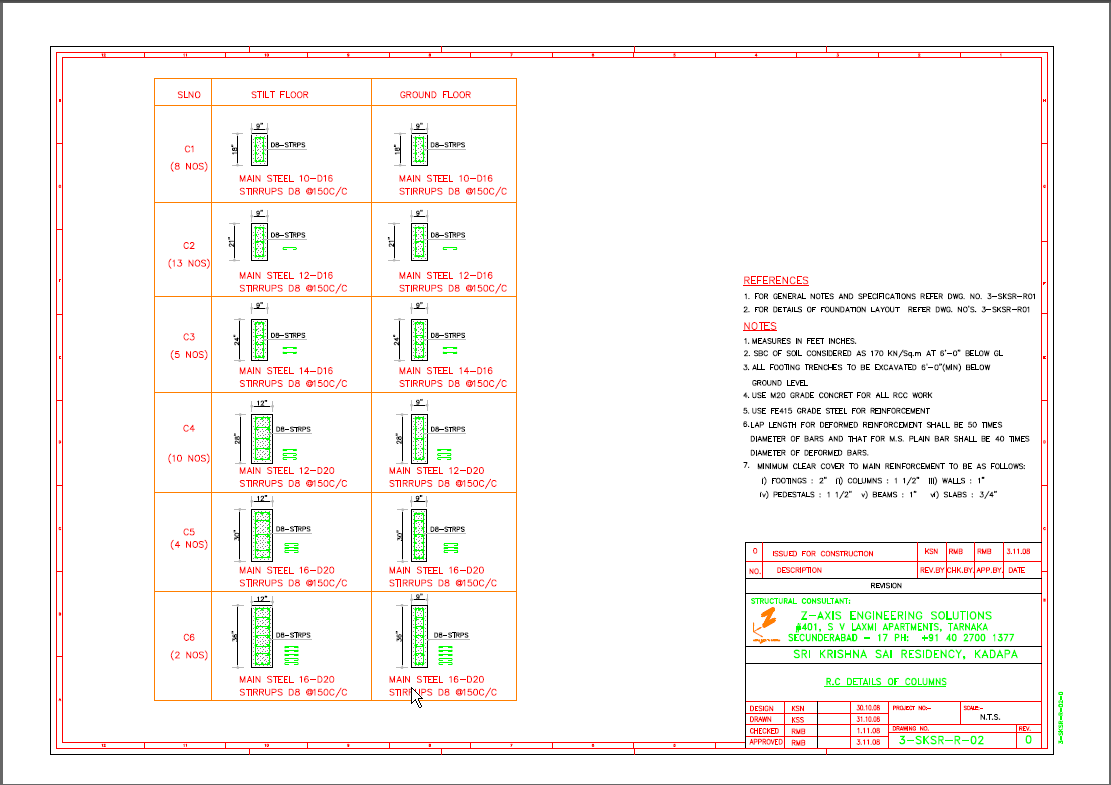
Task: Select MAIN STEEL 16-D20 in C5 stilt floor cell
Action: [x=287, y=570]
